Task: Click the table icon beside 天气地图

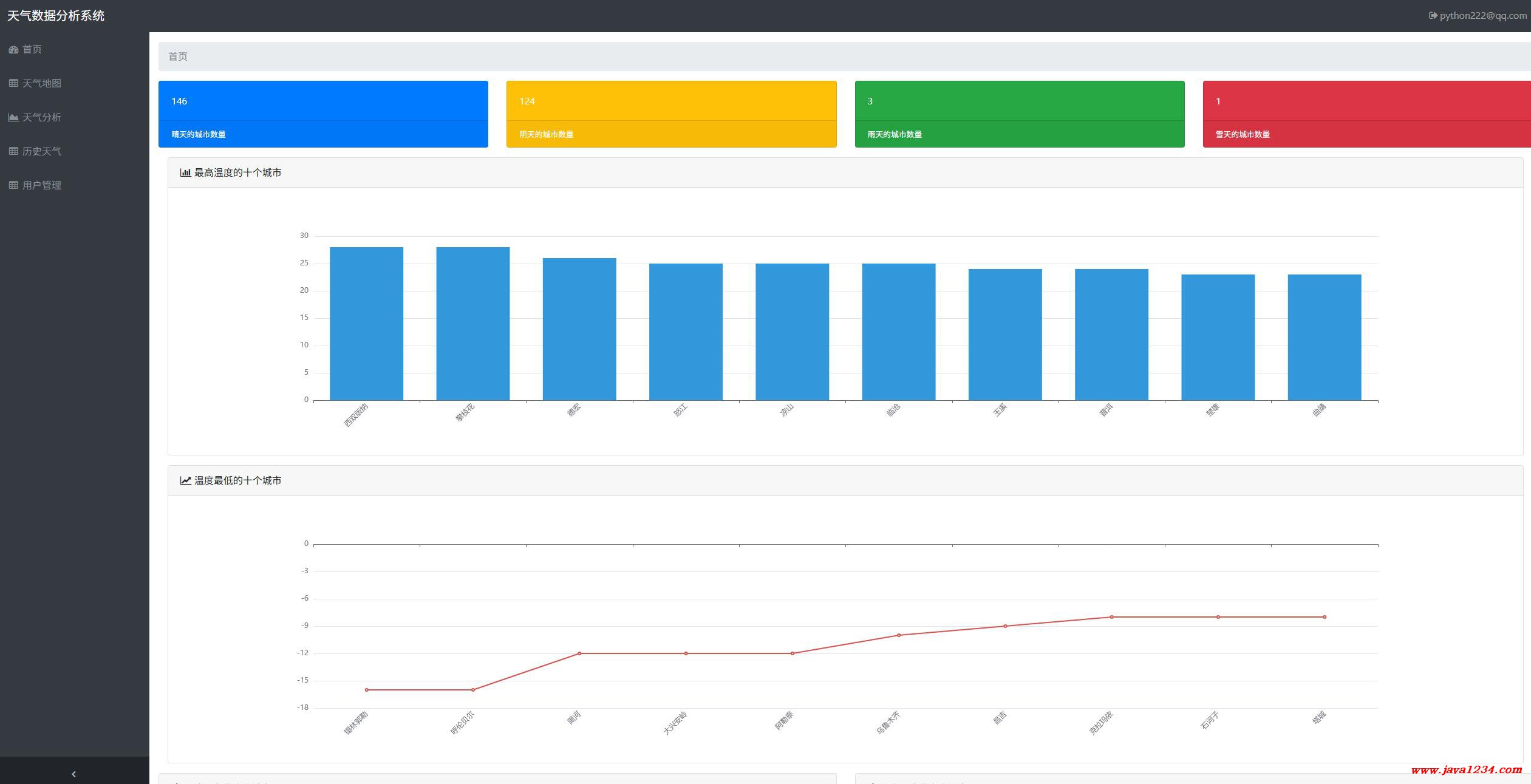Action: (x=13, y=83)
